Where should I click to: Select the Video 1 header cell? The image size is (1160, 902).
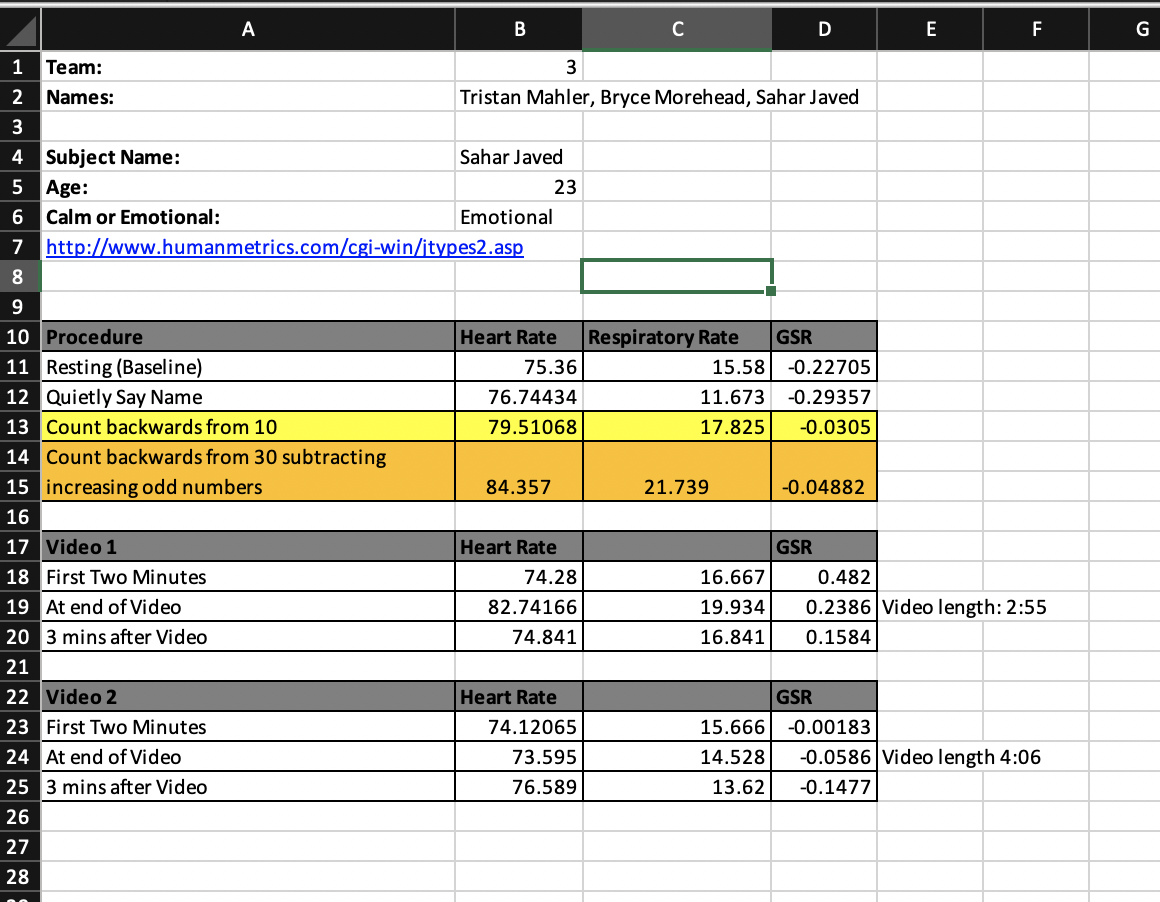coord(249,548)
